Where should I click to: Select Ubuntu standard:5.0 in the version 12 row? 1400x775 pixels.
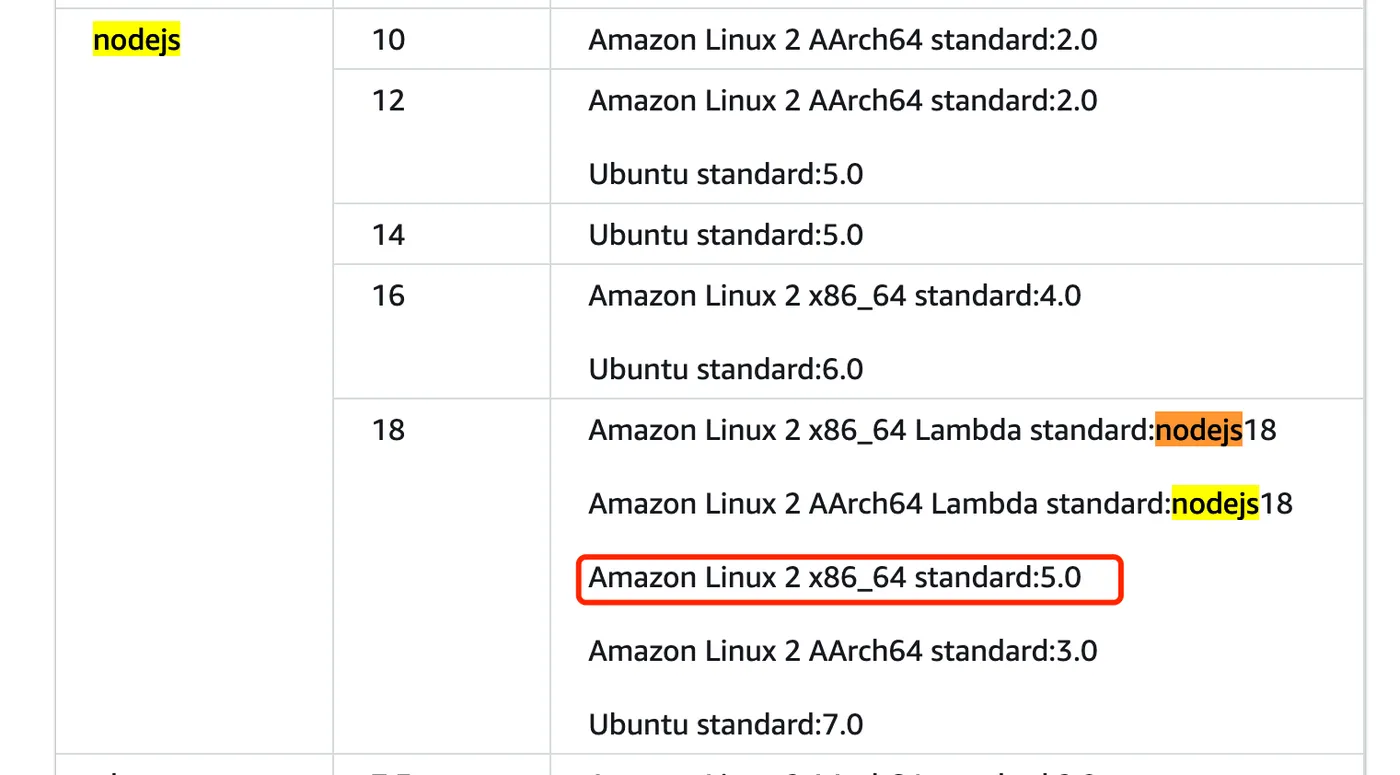pos(725,174)
